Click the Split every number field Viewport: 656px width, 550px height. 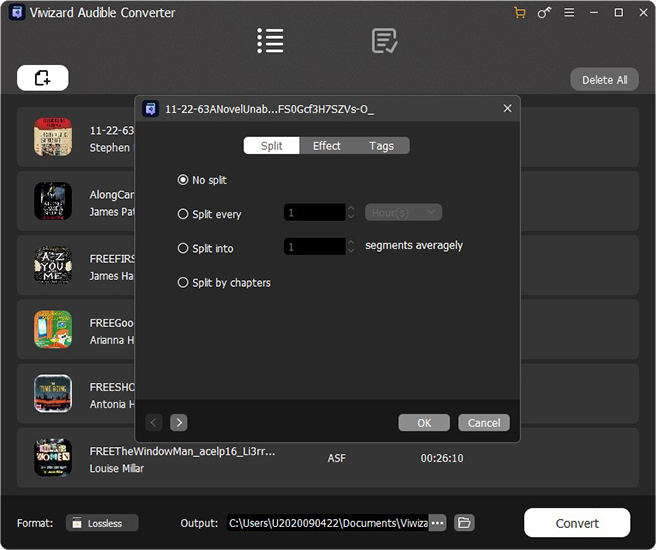point(315,212)
